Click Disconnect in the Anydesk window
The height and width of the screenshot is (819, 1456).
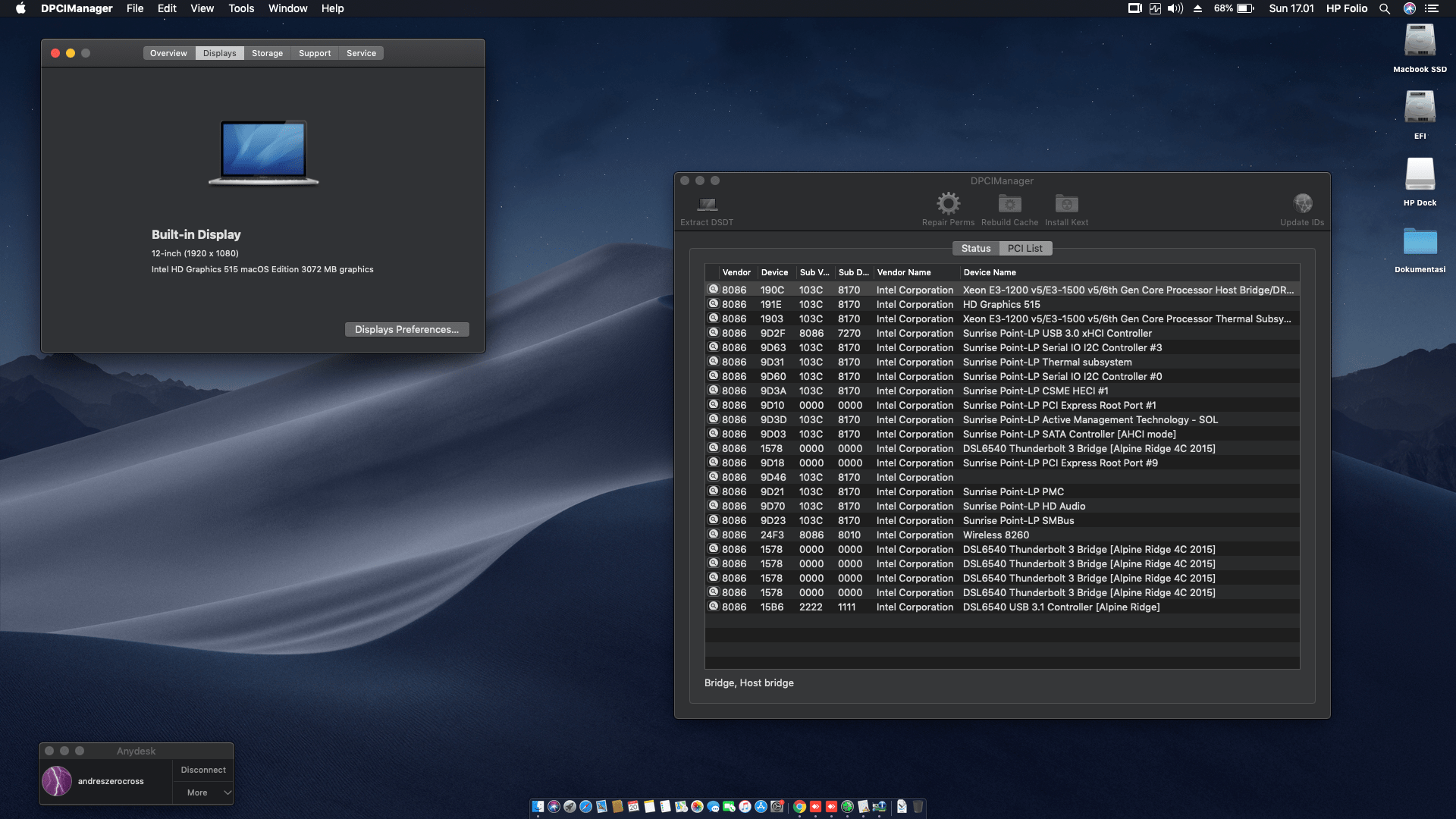(x=203, y=770)
